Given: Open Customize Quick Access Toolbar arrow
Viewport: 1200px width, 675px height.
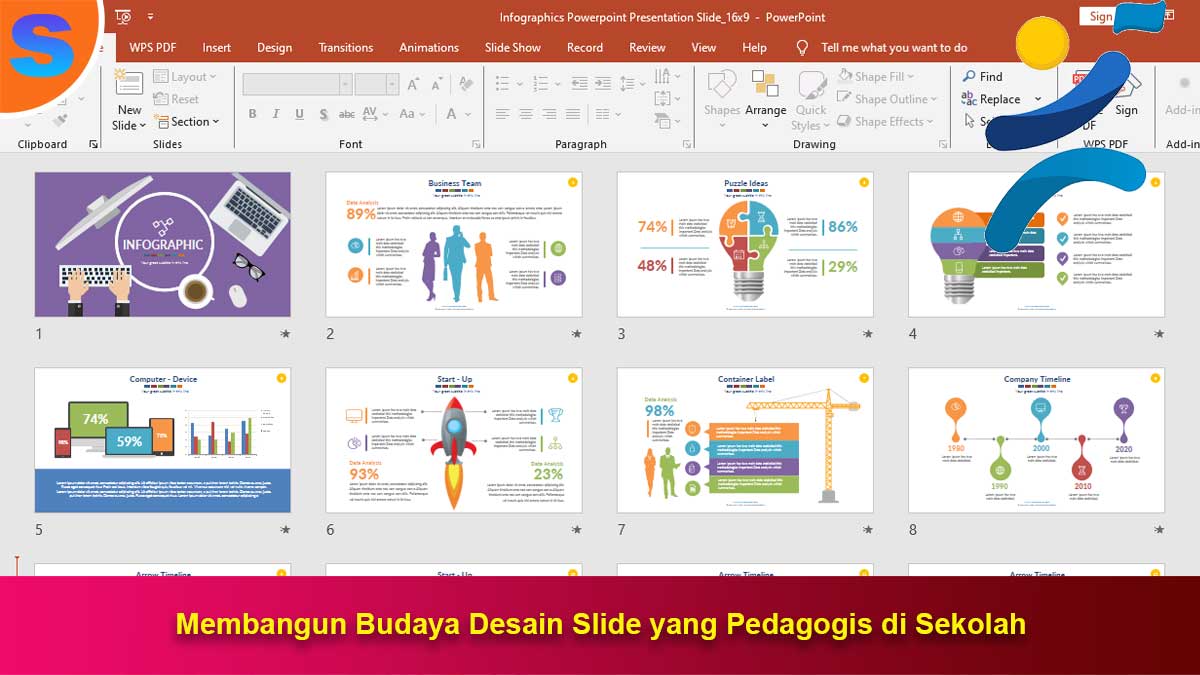Looking at the screenshot, I should (150, 17).
